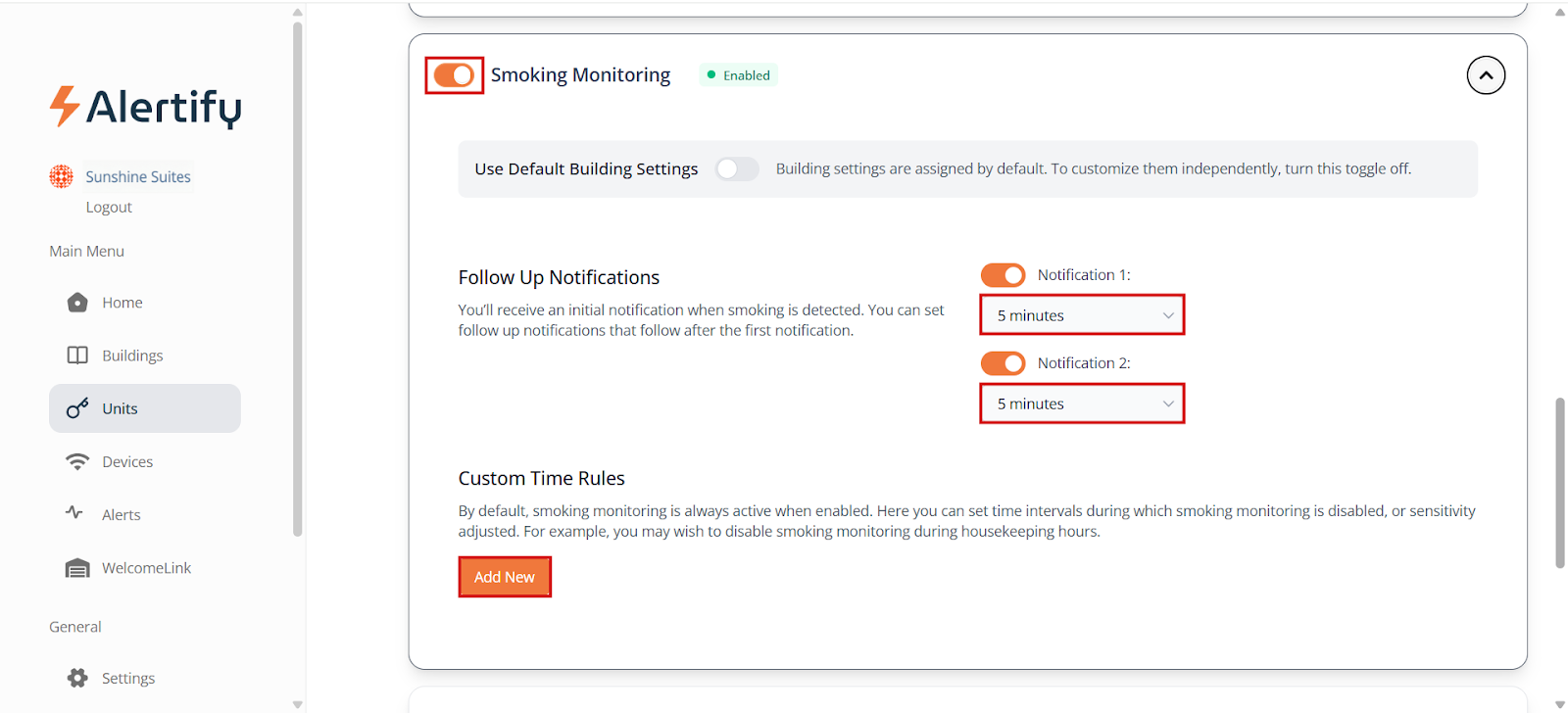1568x713 pixels.
Task: Click the Sunshine Suites globe icon
Action: pyautogui.click(x=62, y=176)
